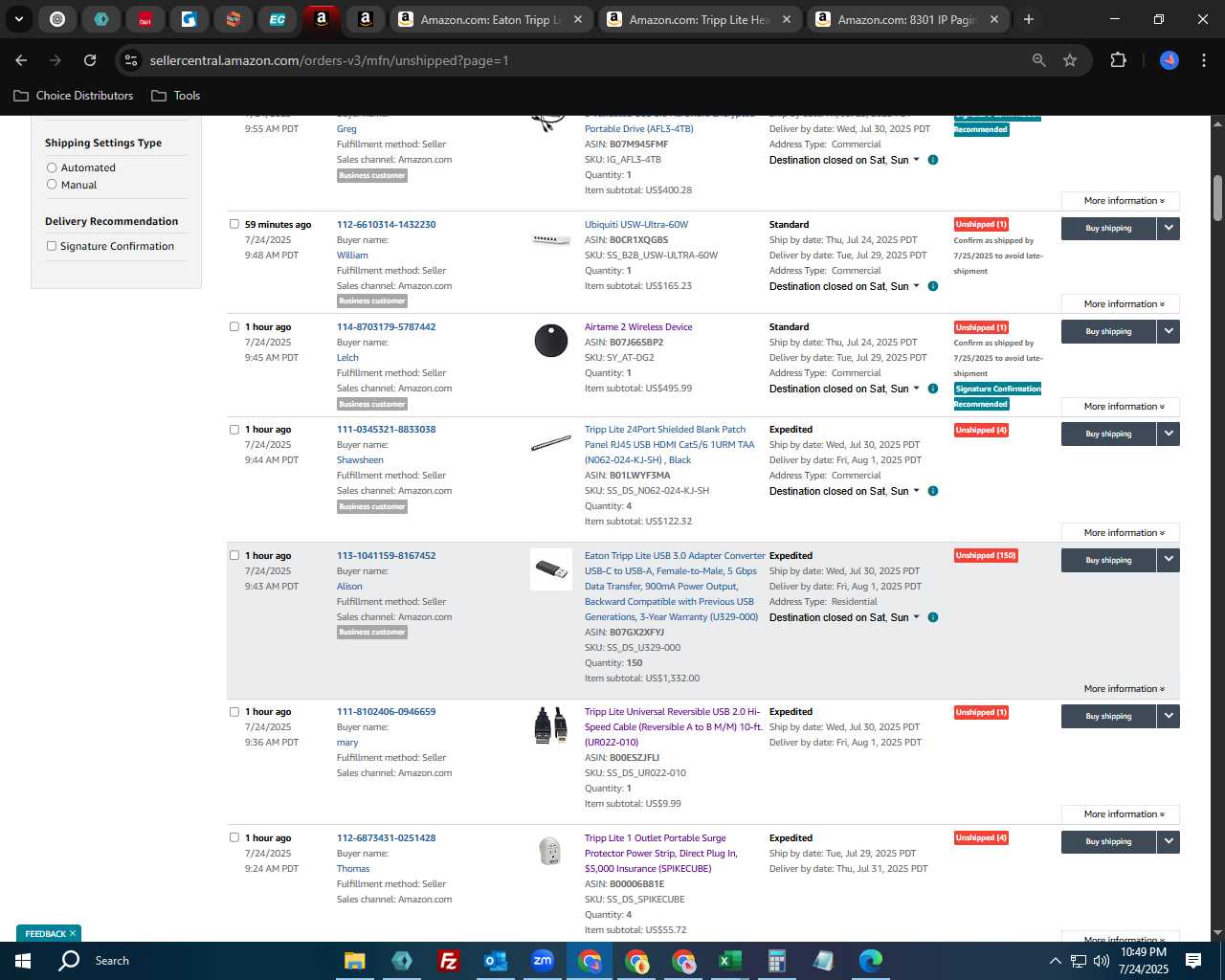Switch to the Tripp Lite Hea Amazon tab
The height and width of the screenshot is (980, 1225).
(x=701, y=19)
